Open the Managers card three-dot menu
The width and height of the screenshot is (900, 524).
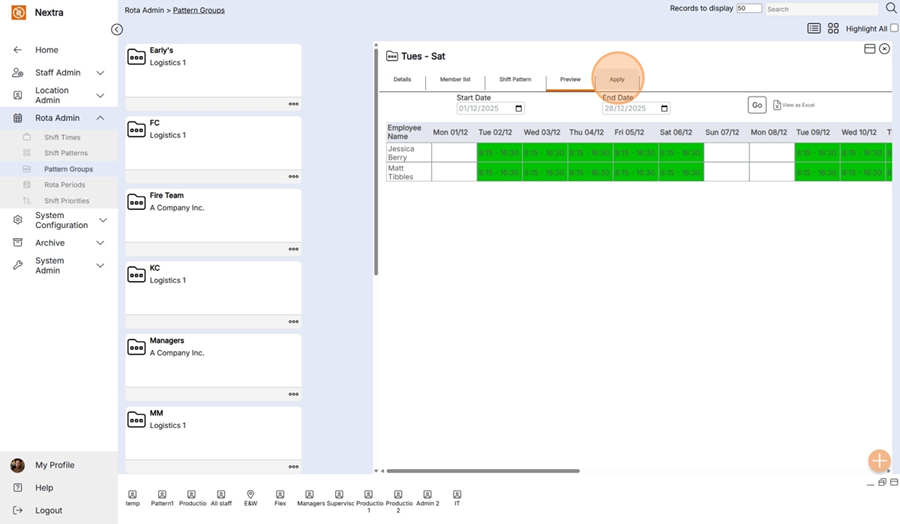(293, 394)
